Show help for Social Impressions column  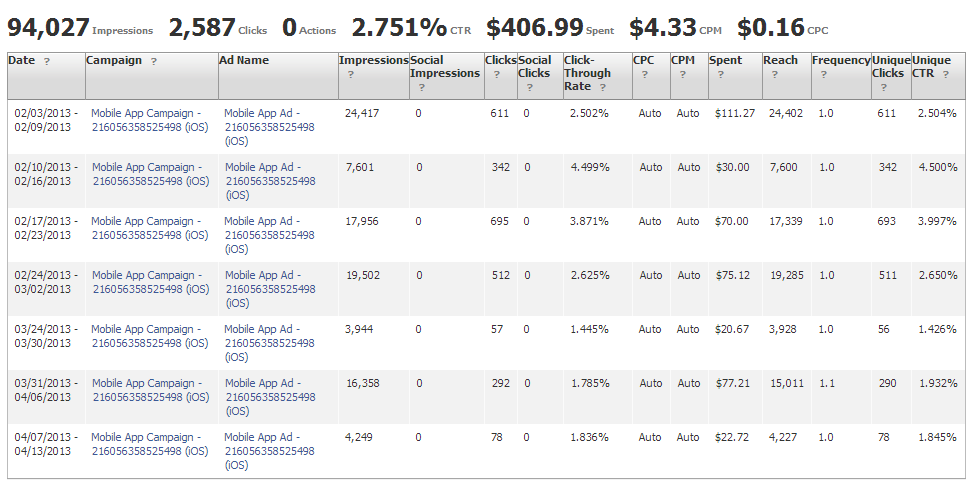tap(422, 88)
